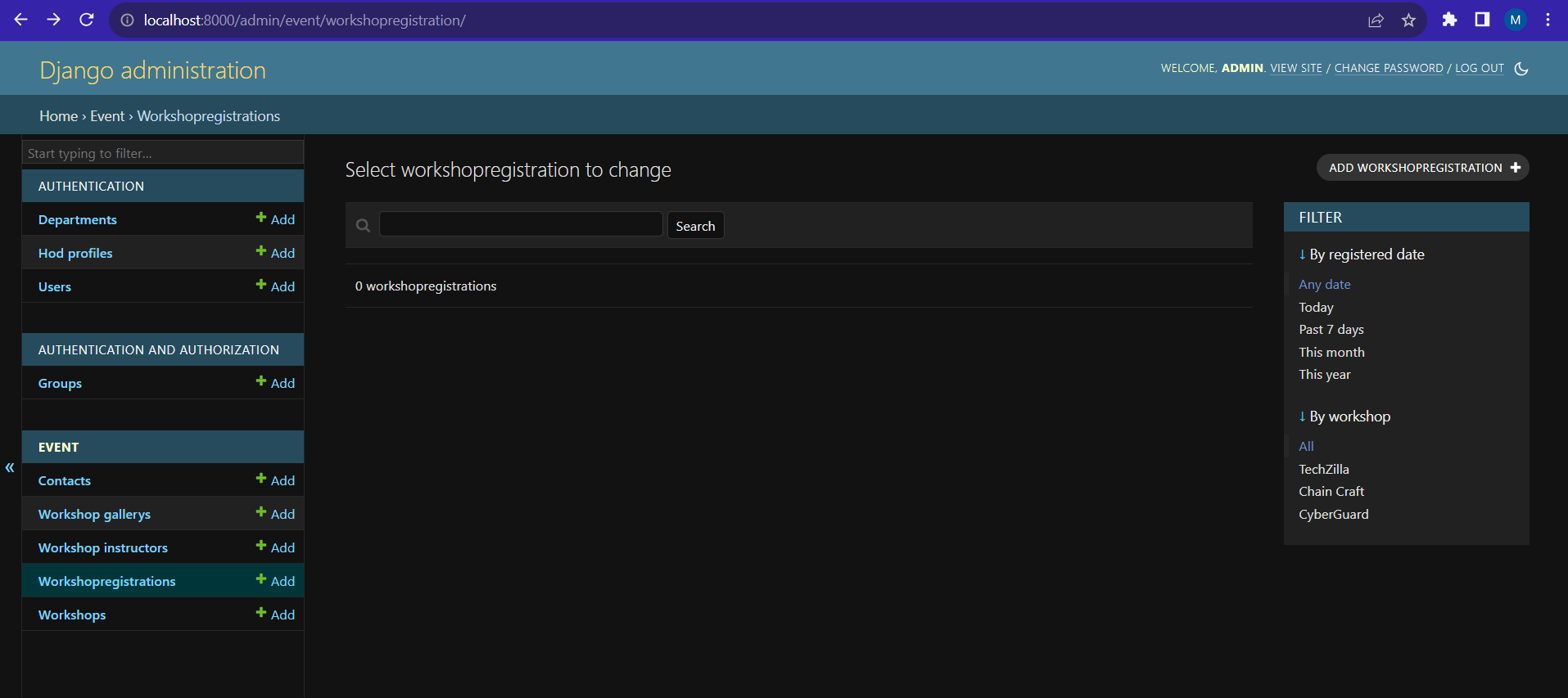
Task: Share this page icon in address bar
Action: coord(1376,20)
